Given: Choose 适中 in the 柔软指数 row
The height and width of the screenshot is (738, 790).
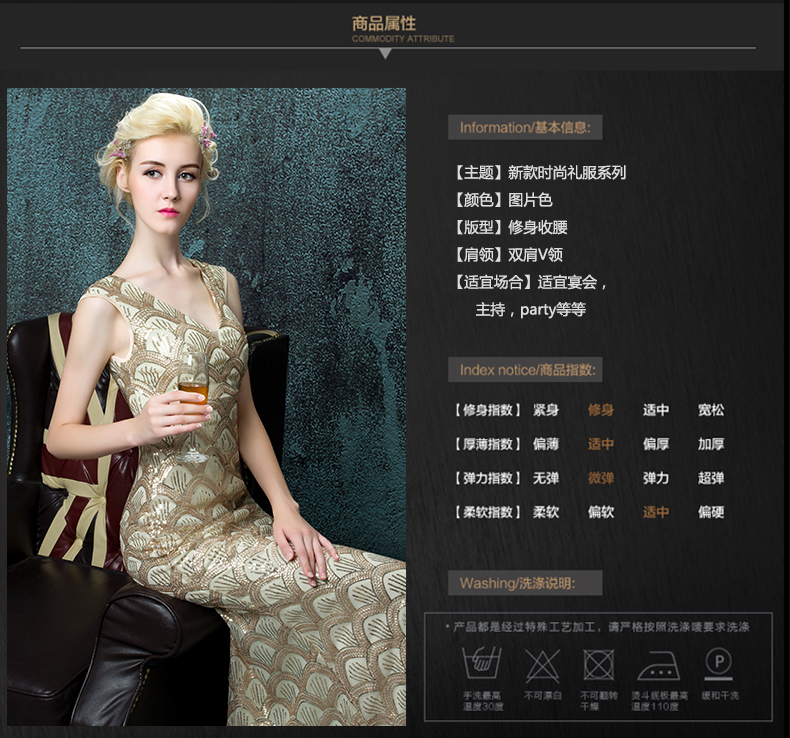Looking at the screenshot, I should pyautogui.click(x=656, y=512).
